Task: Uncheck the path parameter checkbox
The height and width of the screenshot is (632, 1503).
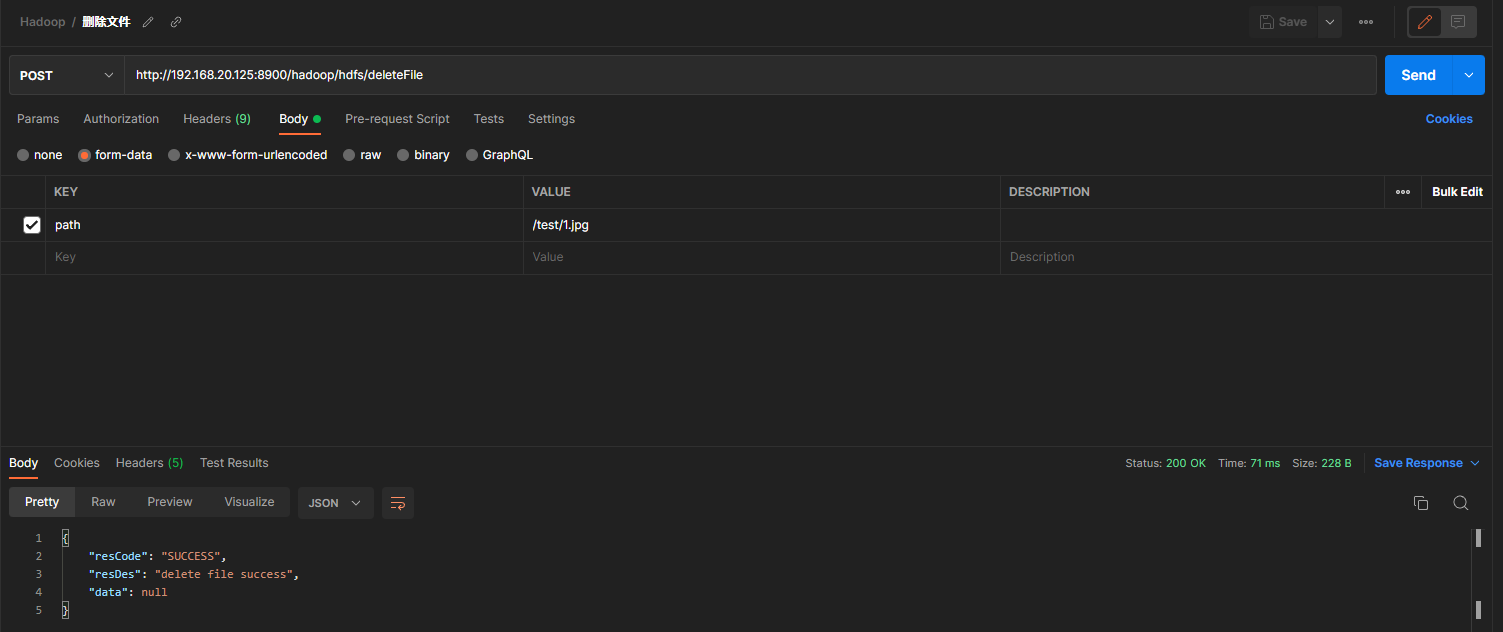Action: [x=32, y=225]
